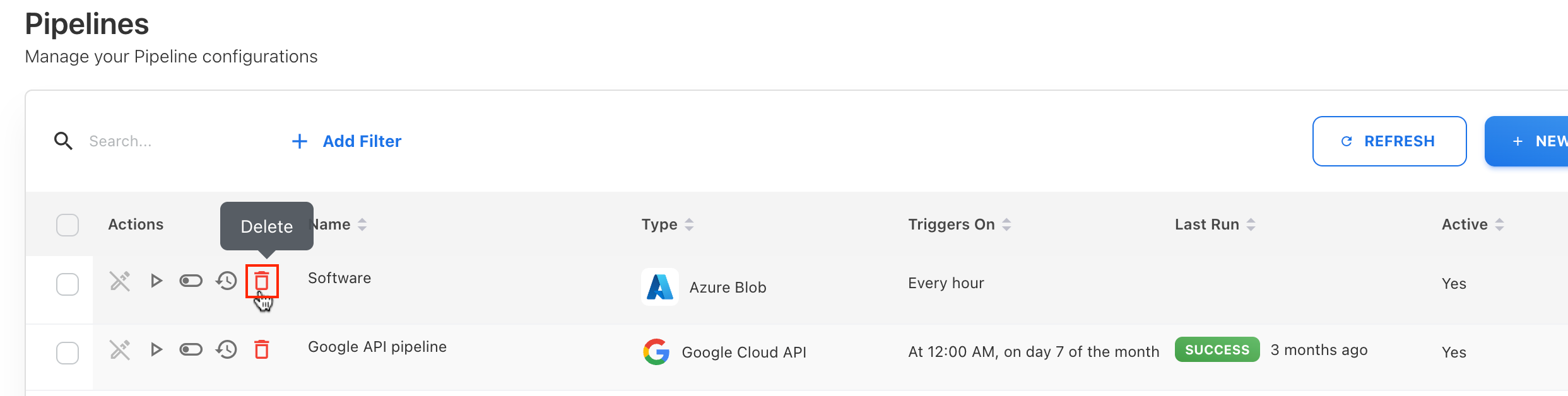This screenshot has height=396, width=1568.
Task: Click the edit icon for Software pipeline
Action: 119,281
